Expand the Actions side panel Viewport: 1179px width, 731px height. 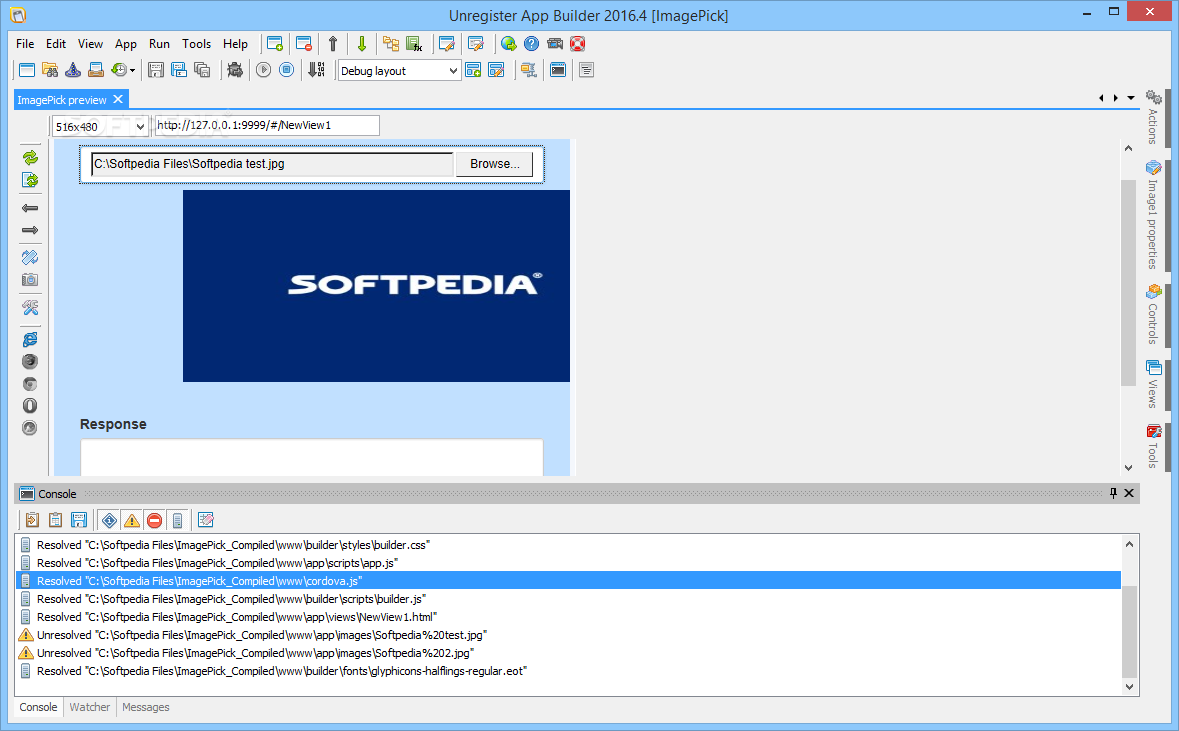tap(1153, 117)
